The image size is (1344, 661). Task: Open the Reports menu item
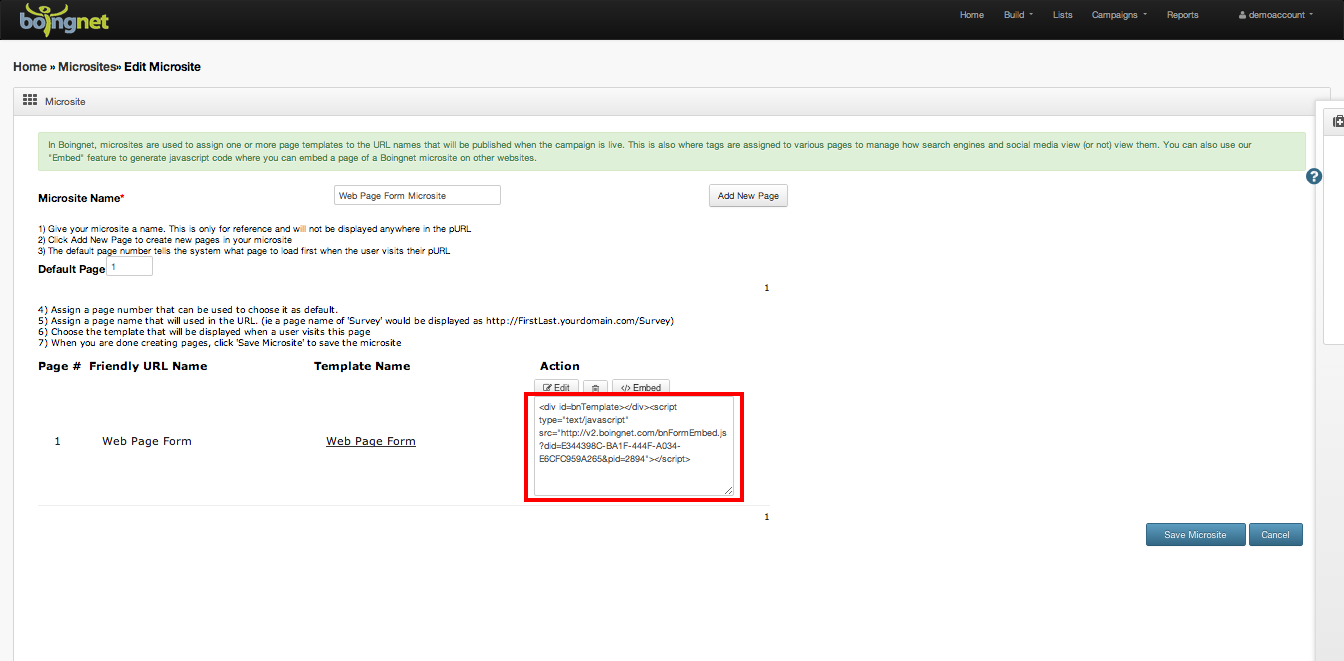(x=1182, y=15)
